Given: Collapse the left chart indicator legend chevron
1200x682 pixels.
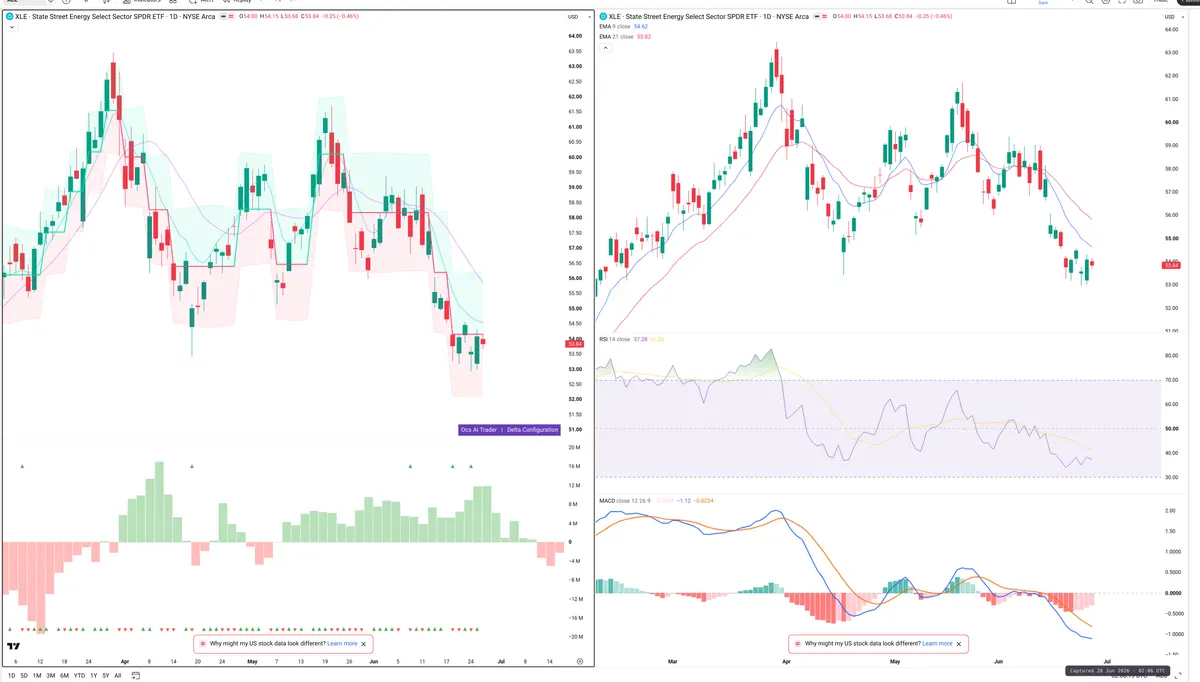Looking at the screenshot, I should tap(11, 27).
